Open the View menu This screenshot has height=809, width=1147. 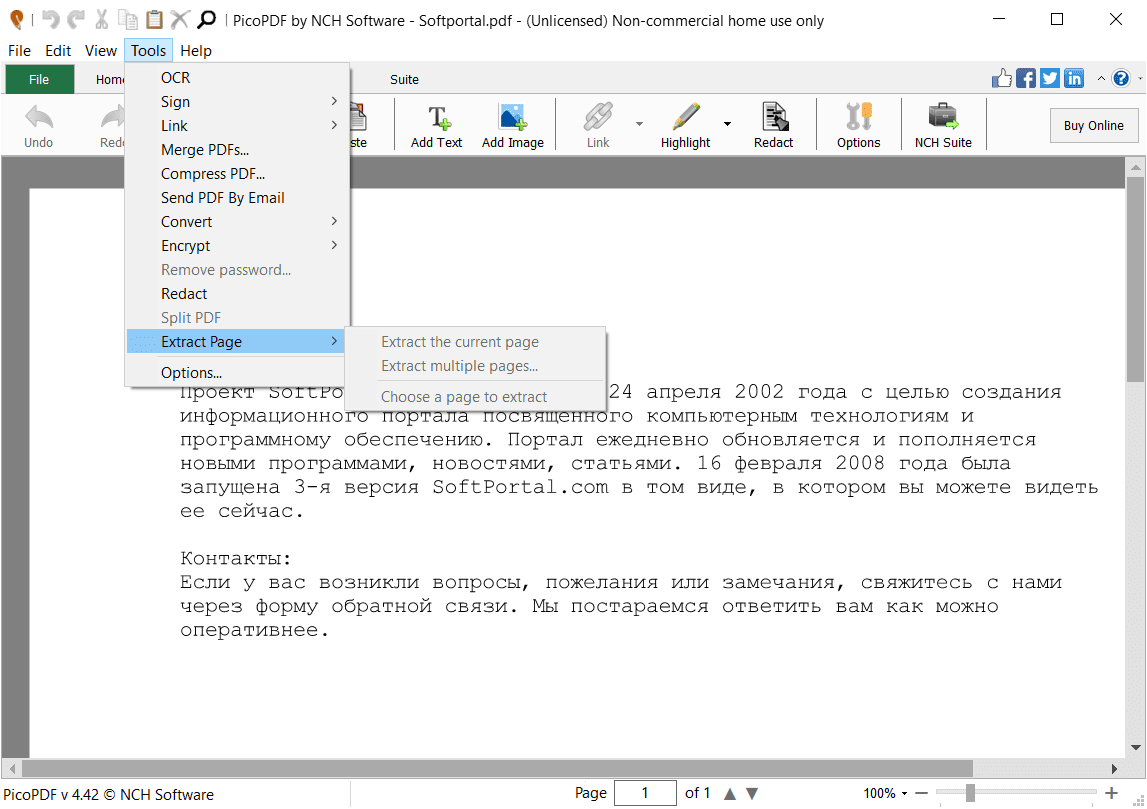point(100,50)
